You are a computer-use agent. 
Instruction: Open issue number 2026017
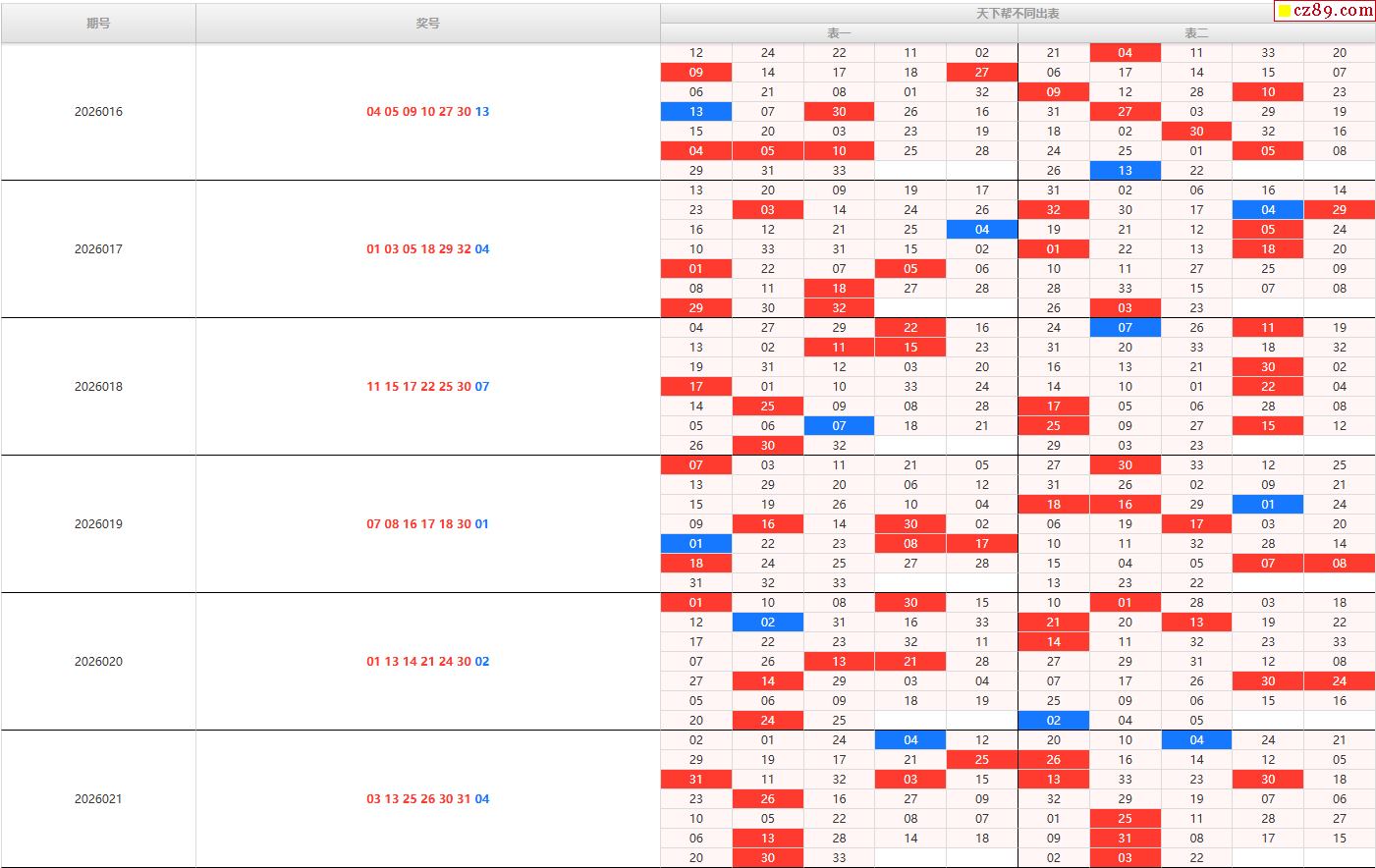pos(98,249)
